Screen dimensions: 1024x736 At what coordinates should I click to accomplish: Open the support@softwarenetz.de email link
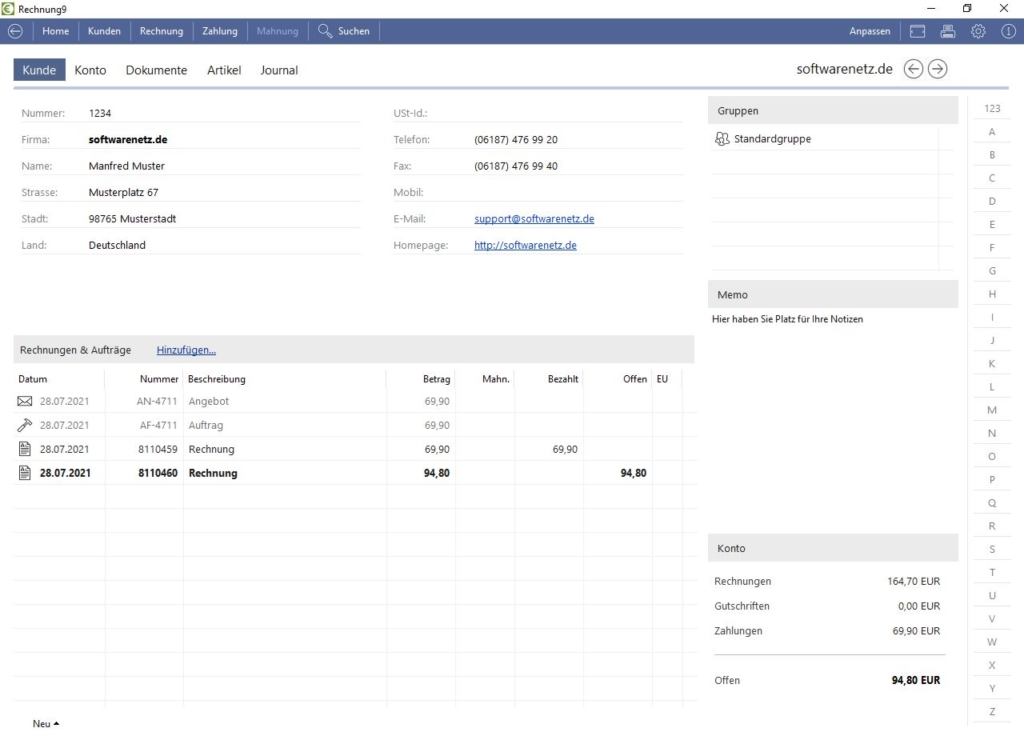click(x=534, y=219)
